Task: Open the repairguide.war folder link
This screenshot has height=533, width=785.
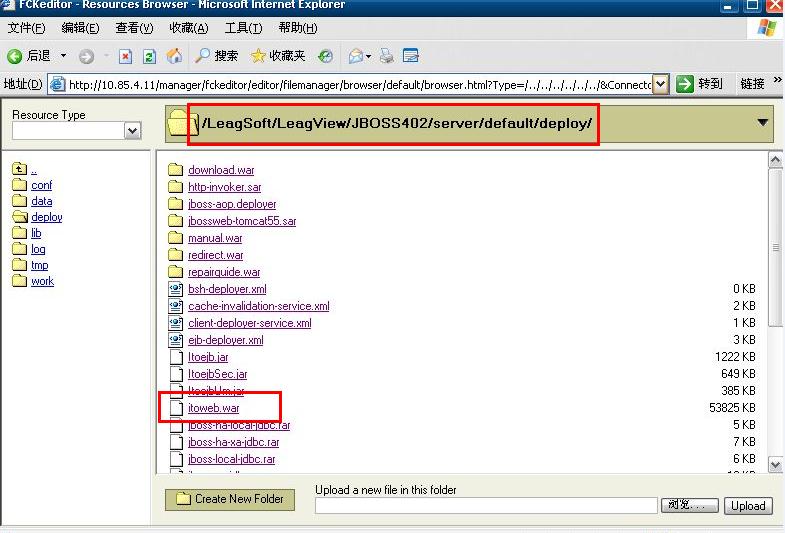Action: pyautogui.click(x=224, y=272)
